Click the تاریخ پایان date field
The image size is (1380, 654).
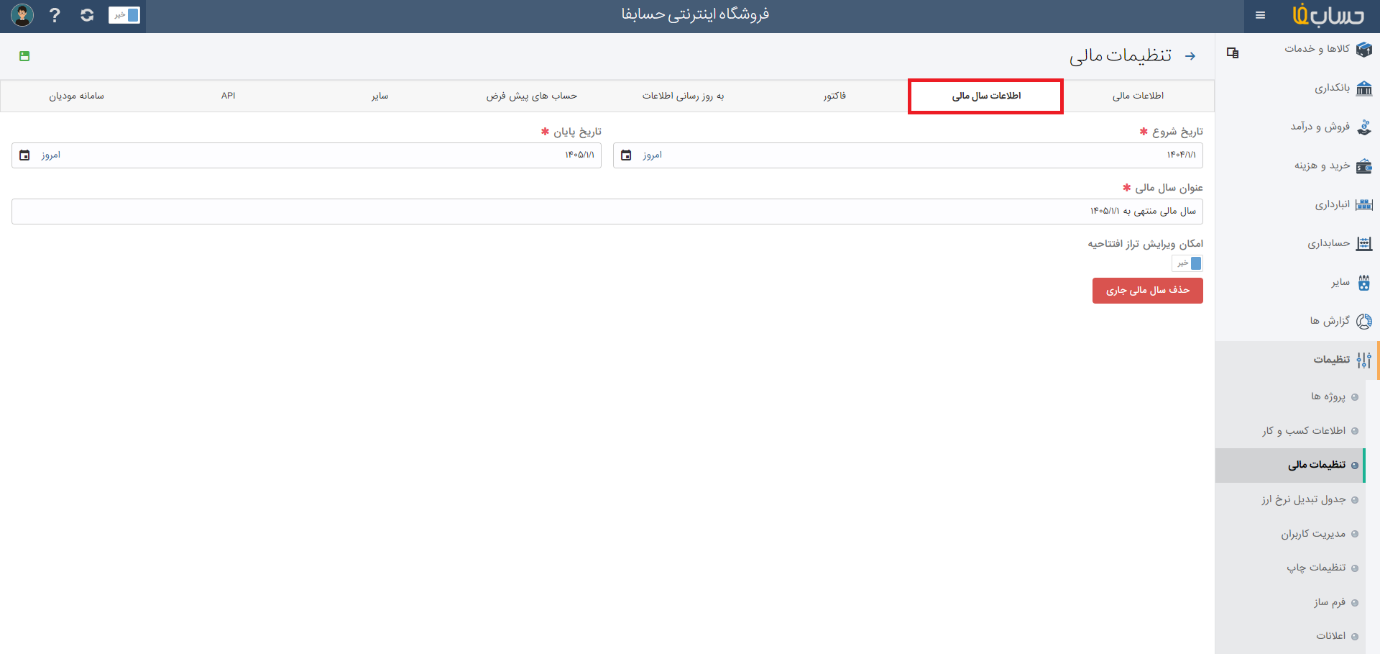click(x=306, y=155)
